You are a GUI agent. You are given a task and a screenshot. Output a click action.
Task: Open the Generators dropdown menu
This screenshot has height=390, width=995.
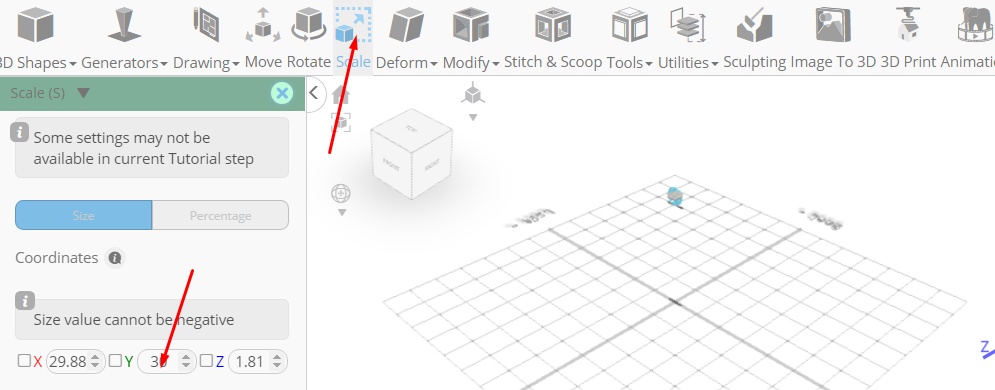click(x=124, y=63)
